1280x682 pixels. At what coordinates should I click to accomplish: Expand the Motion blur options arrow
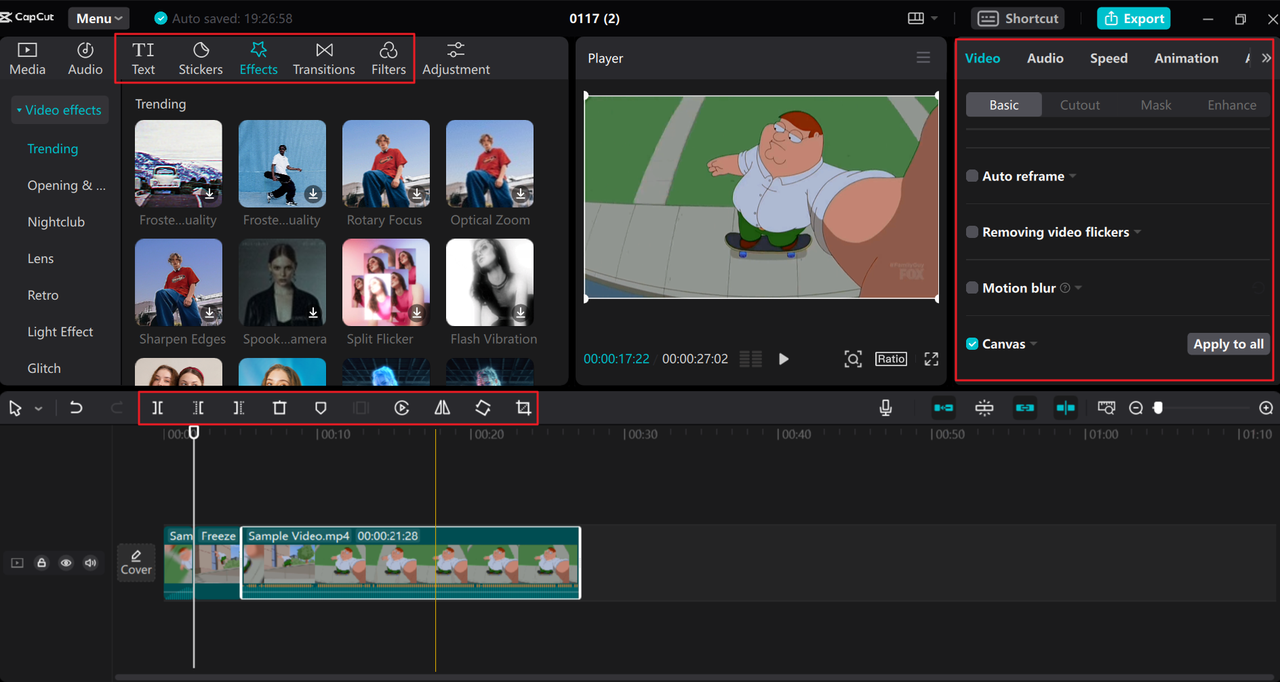1078,288
